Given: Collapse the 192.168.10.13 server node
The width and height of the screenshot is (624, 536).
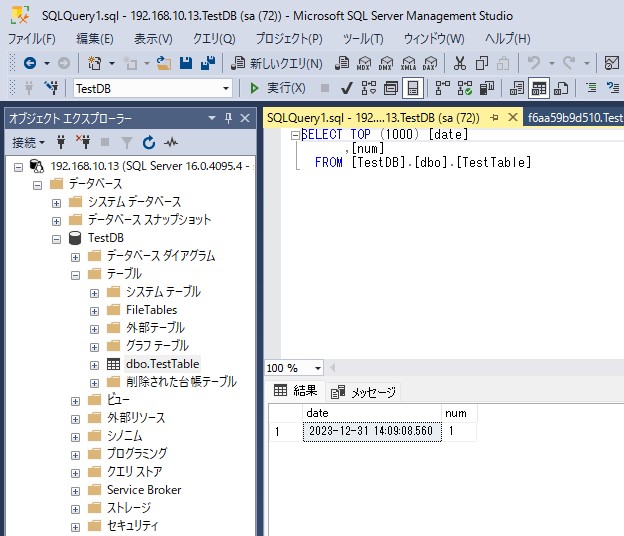Looking at the screenshot, I should click(x=18, y=167).
